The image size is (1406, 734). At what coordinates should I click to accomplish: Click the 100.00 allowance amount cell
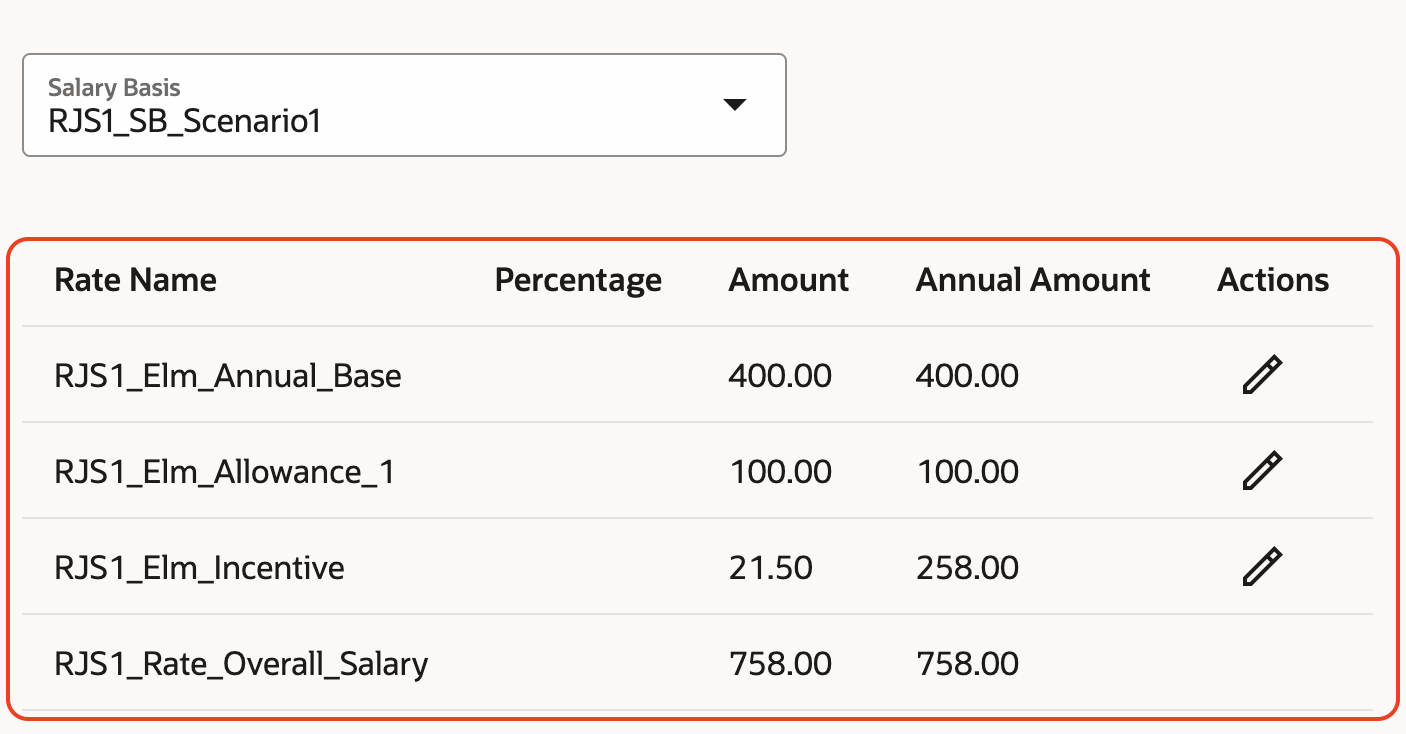coord(780,472)
